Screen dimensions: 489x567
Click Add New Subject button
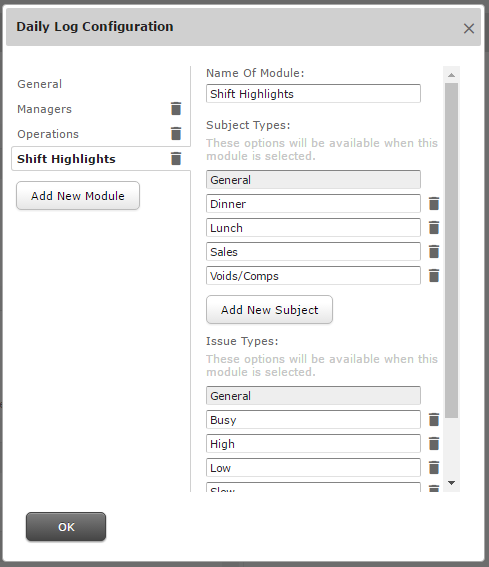click(269, 310)
